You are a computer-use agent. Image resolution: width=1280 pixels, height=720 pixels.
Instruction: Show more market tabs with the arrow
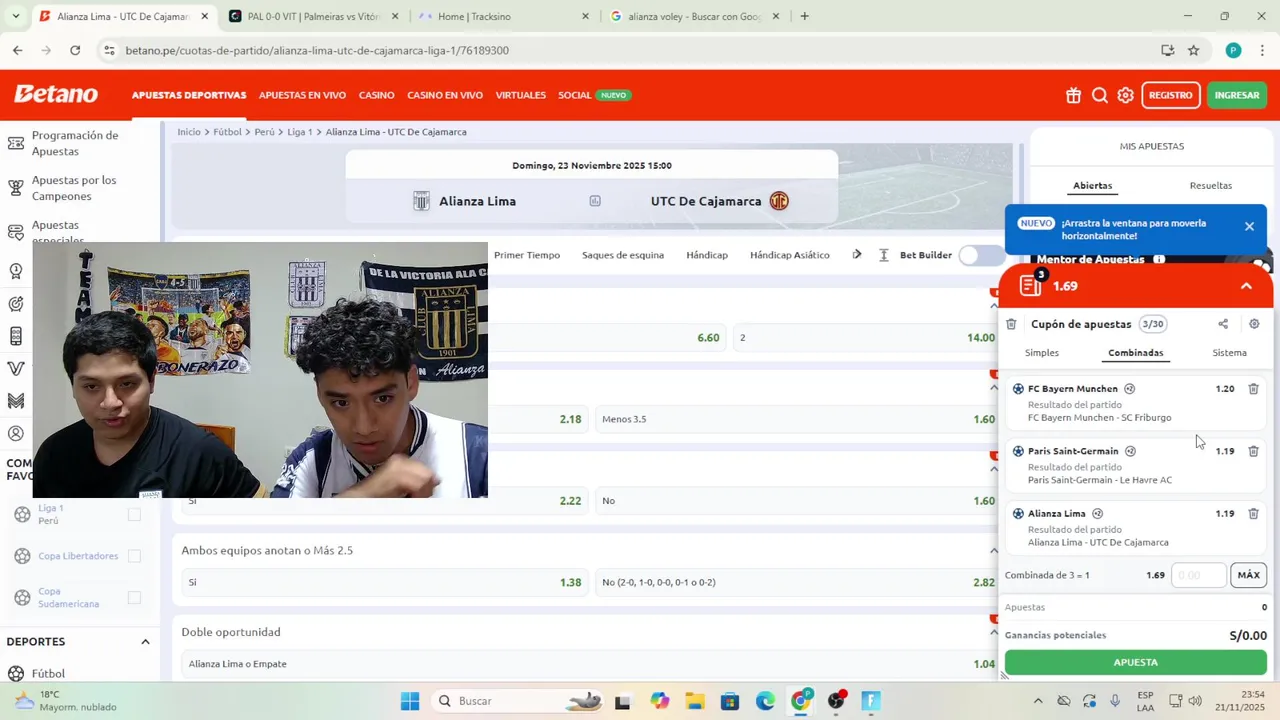pyautogui.click(x=857, y=255)
